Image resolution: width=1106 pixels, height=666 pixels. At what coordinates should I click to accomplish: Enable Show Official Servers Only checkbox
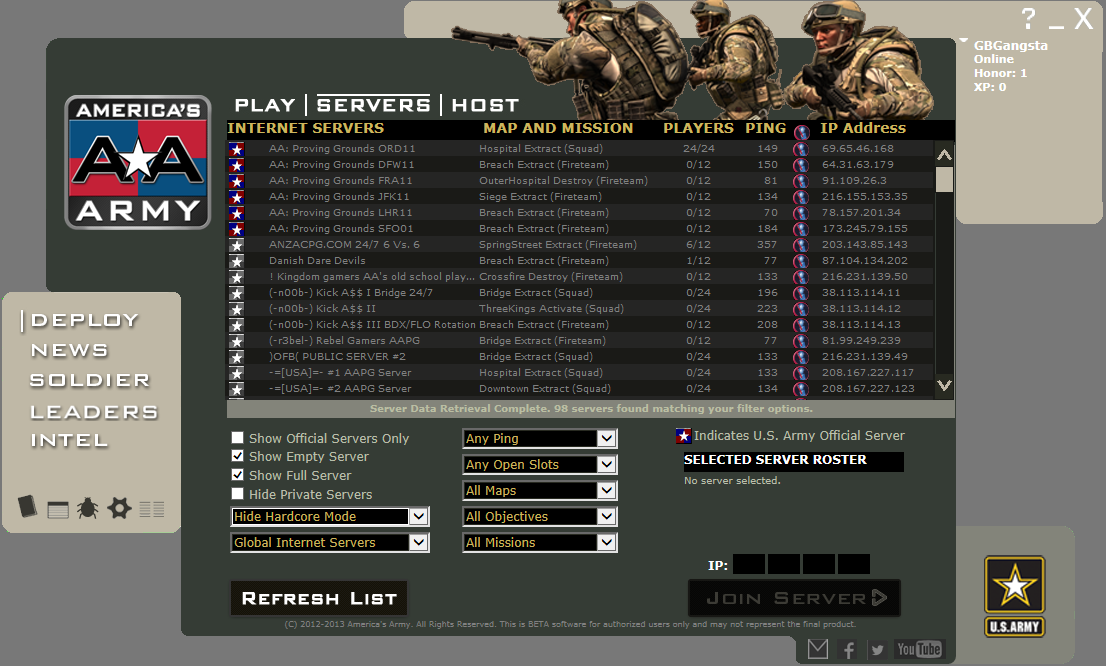pyautogui.click(x=238, y=437)
